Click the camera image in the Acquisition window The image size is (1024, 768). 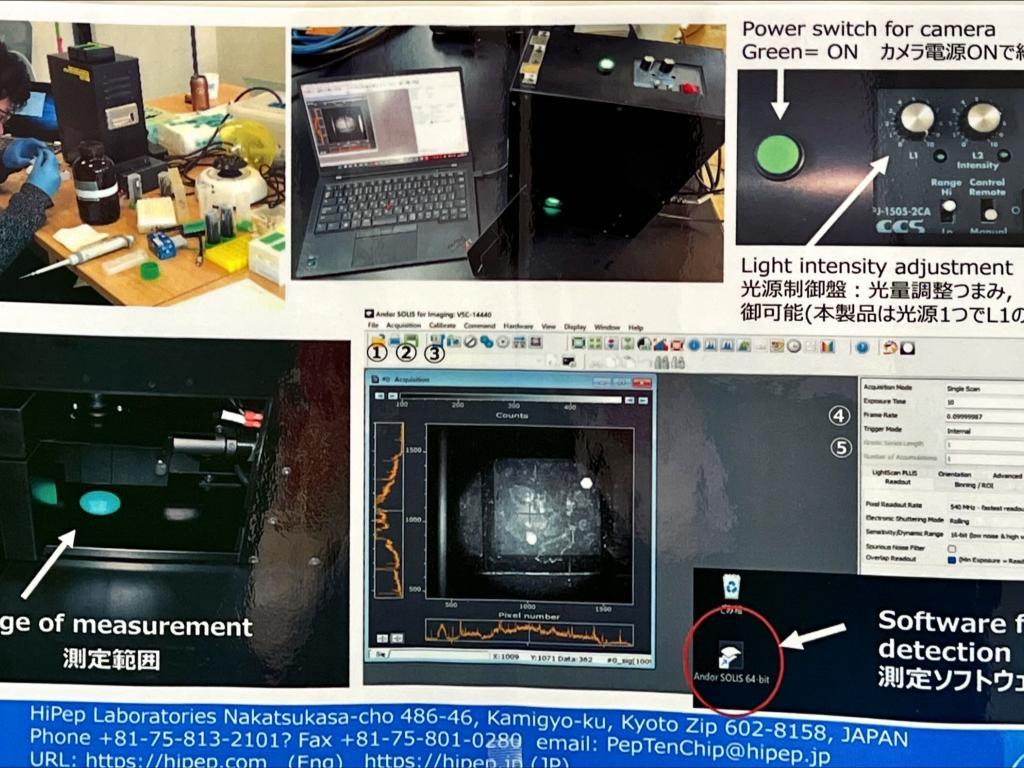[529, 513]
